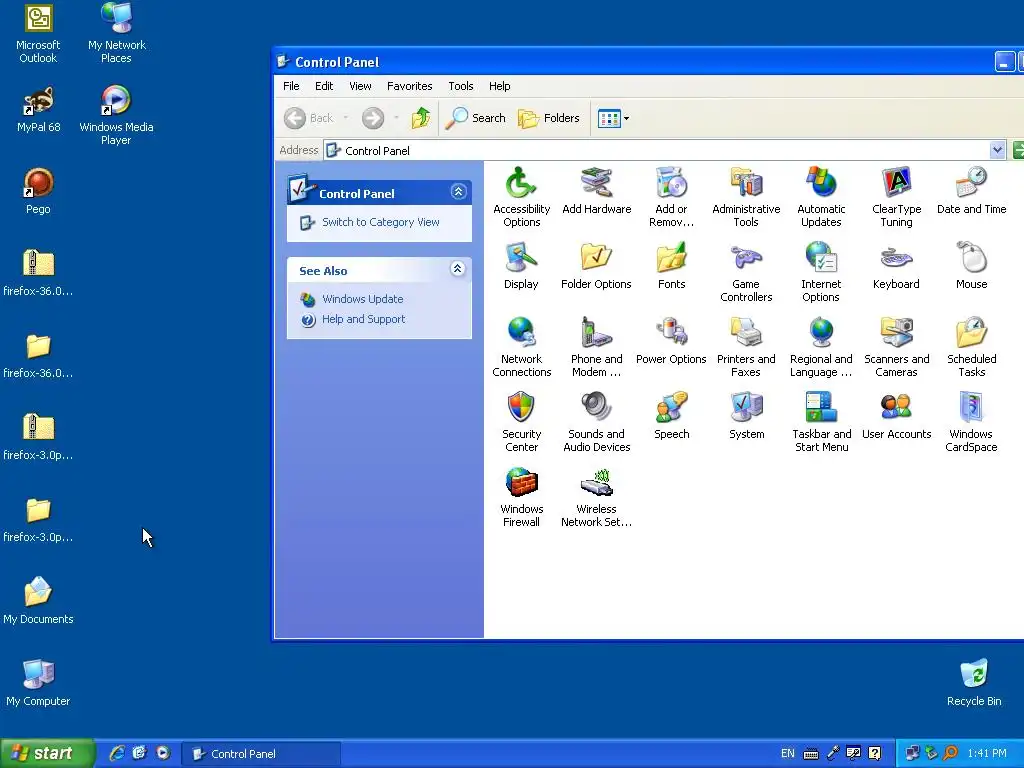Open Printers and Faxes icon

[746, 346]
